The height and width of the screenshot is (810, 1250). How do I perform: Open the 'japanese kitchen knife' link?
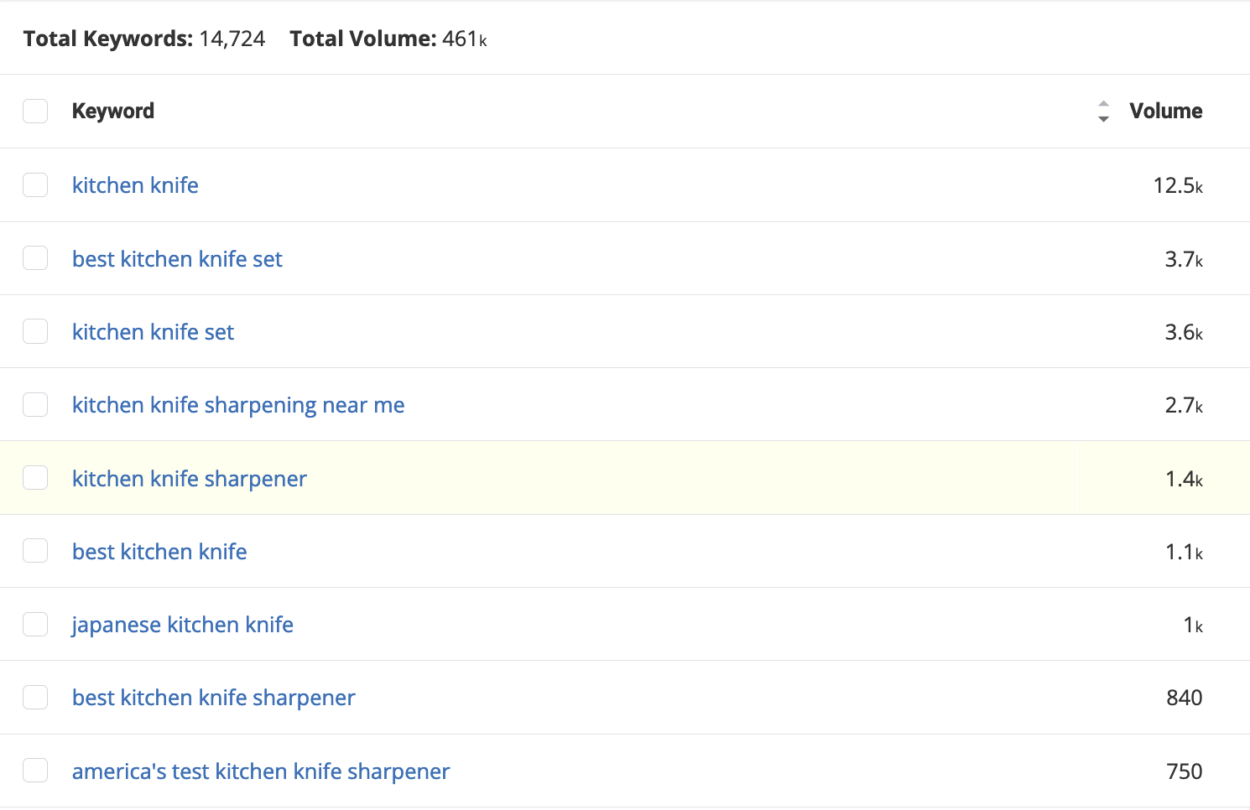[x=182, y=625]
